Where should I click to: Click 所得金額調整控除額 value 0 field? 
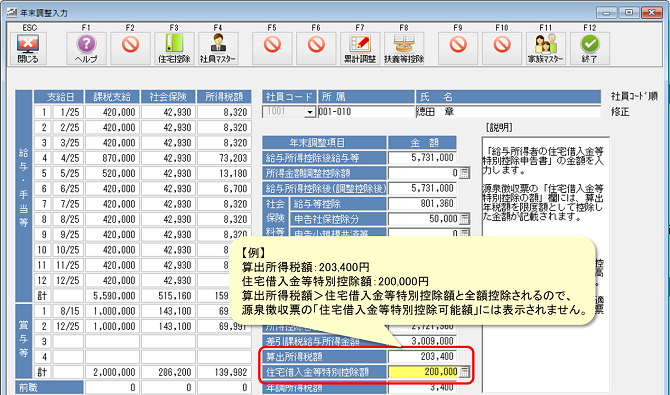pos(423,173)
